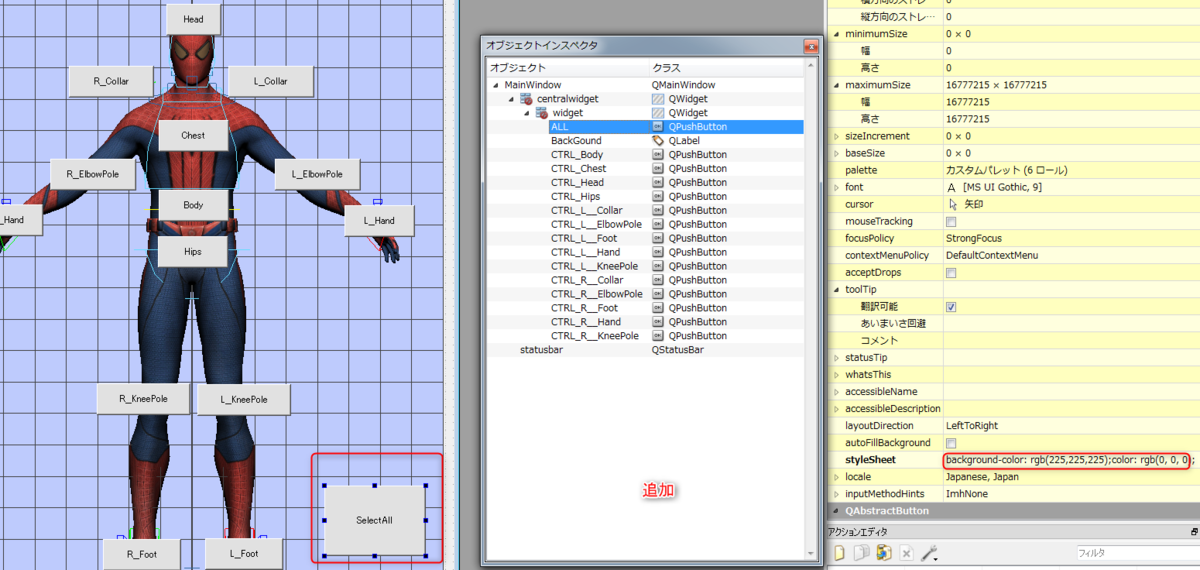
Task: Click the cursor arrow icon in property editor
Action: (952, 204)
